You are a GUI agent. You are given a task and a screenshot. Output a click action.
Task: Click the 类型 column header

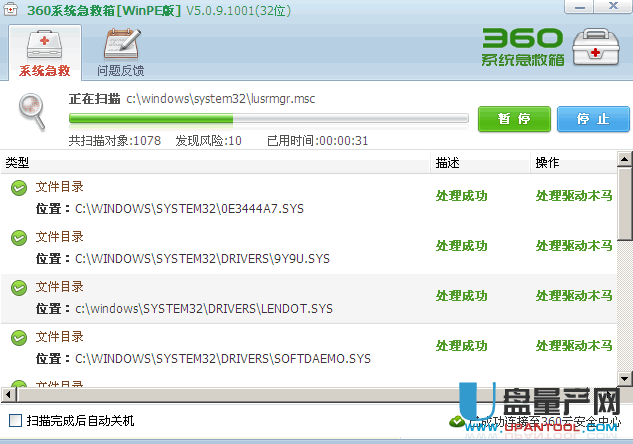(215, 163)
